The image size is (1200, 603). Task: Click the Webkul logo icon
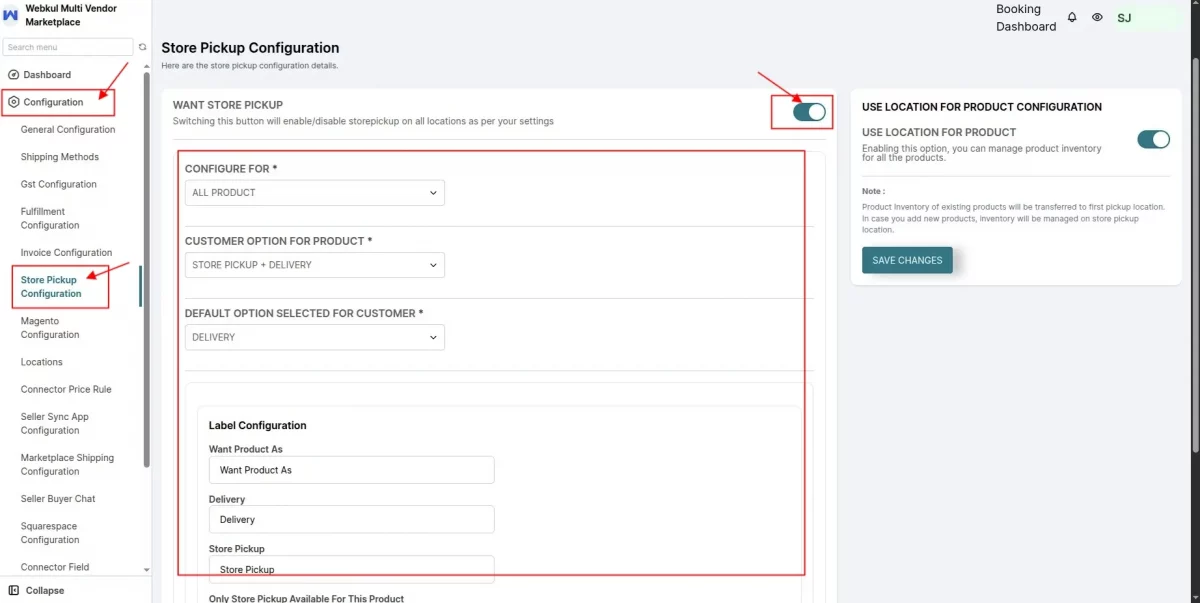tap(11, 15)
